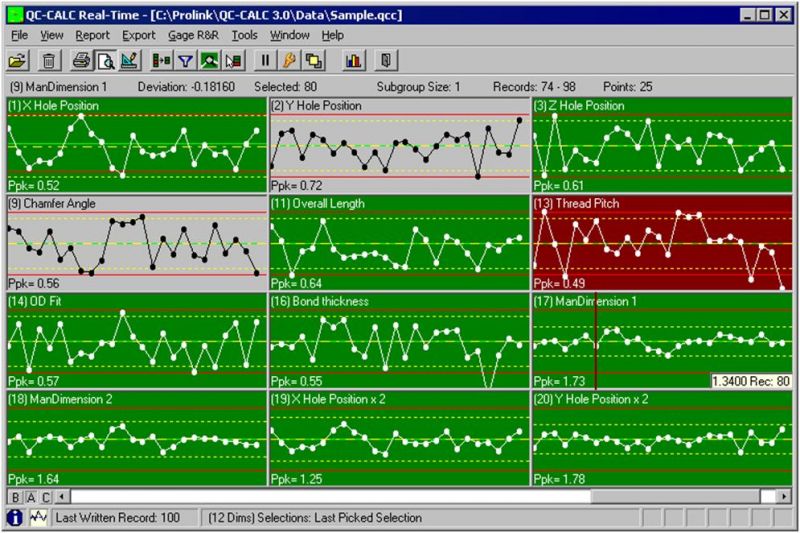Open the Report menu

point(92,35)
